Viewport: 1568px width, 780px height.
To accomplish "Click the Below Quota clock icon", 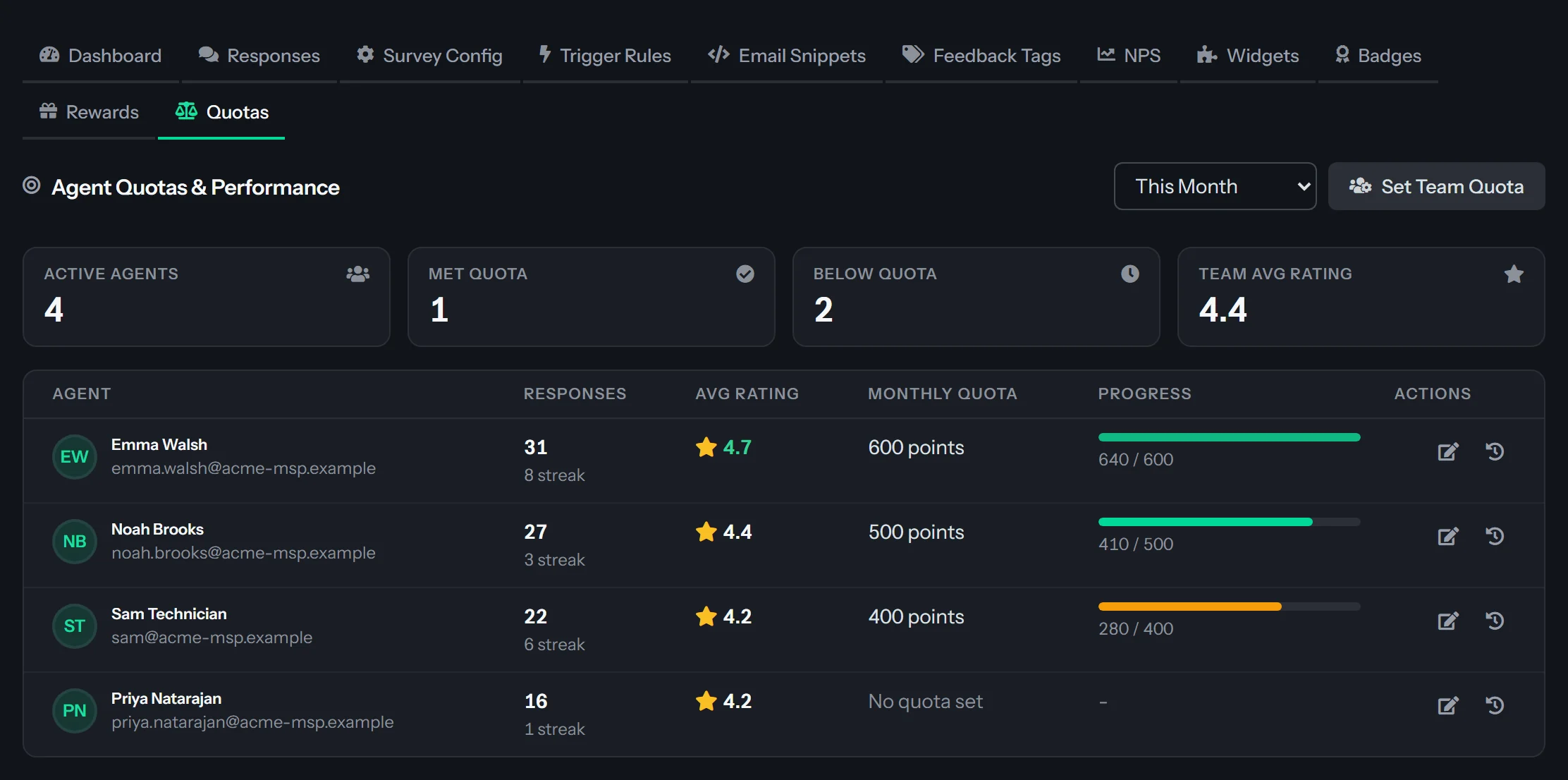I will point(1130,274).
